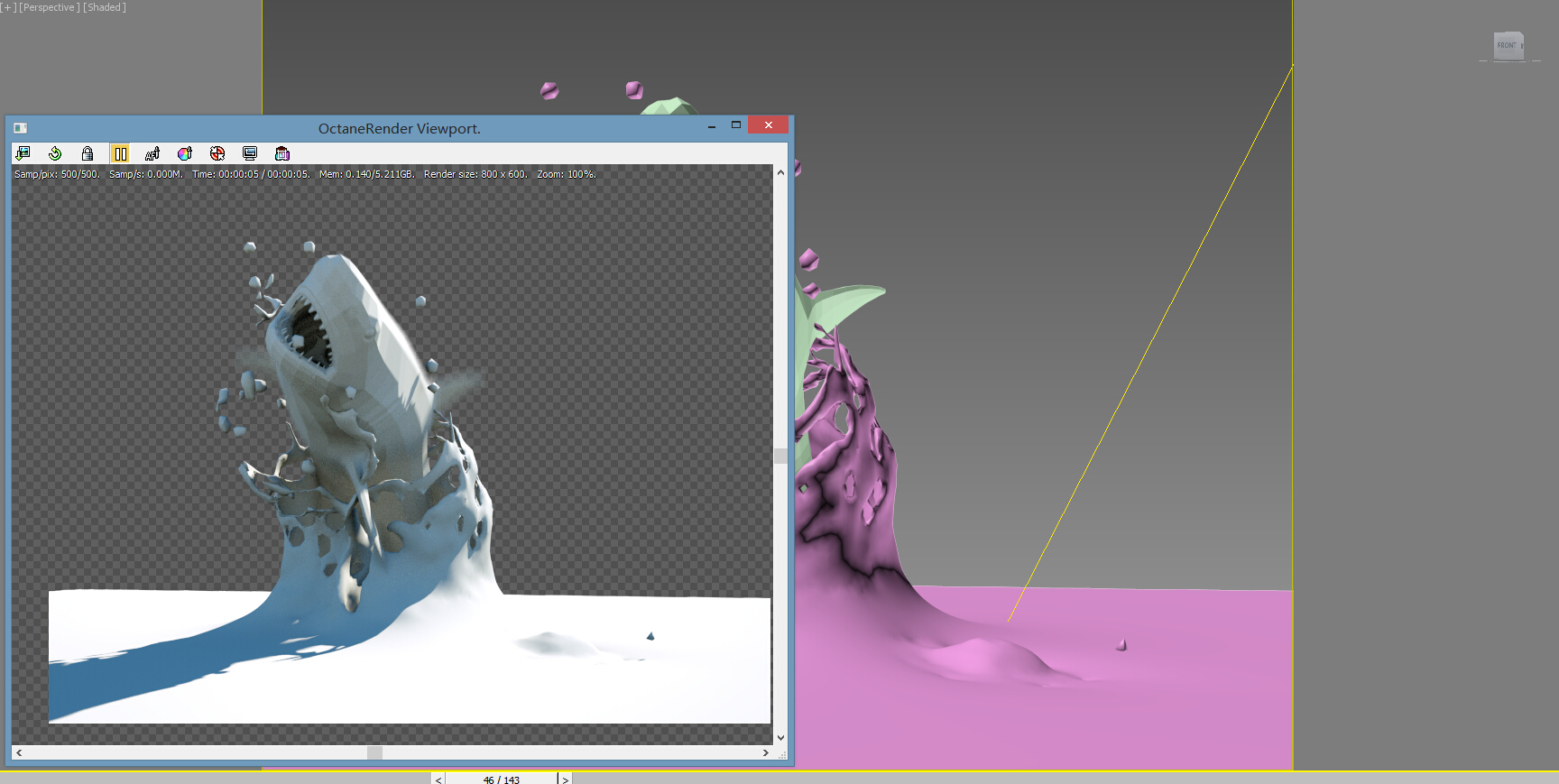Minimize the OctaneRender Viewport window
The height and width of the screenshot is (784, 1559).
tap(712, 126)
